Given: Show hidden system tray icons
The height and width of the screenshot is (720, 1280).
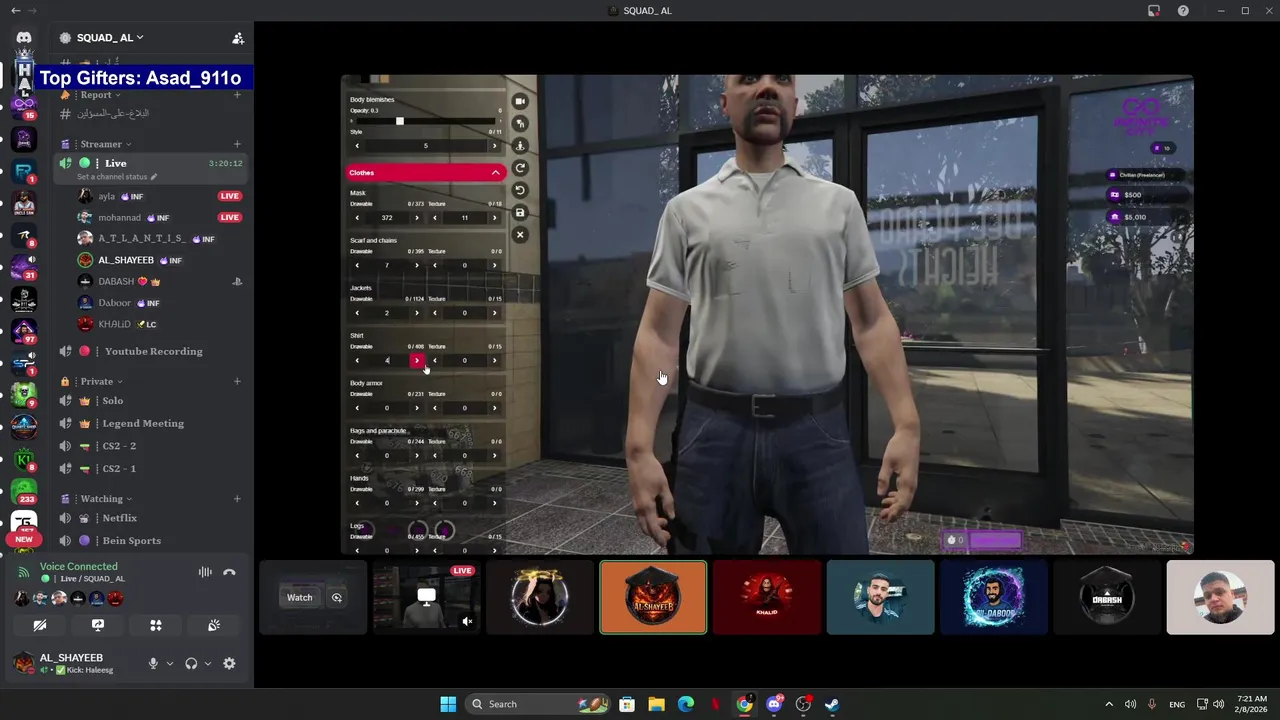Looking at the screenshot, I should pos(1108,704).
